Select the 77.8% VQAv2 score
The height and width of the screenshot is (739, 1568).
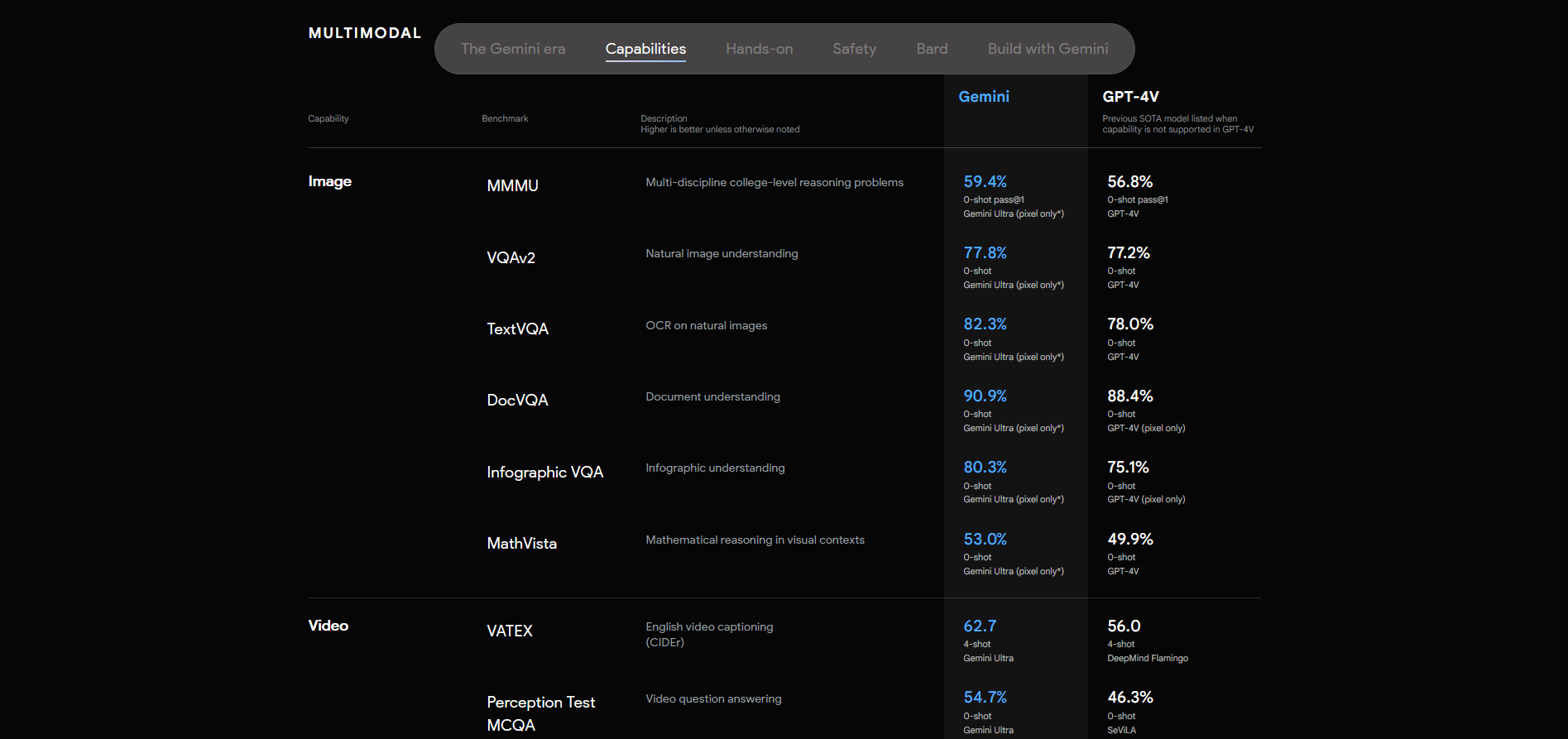(x=985, y=252)
